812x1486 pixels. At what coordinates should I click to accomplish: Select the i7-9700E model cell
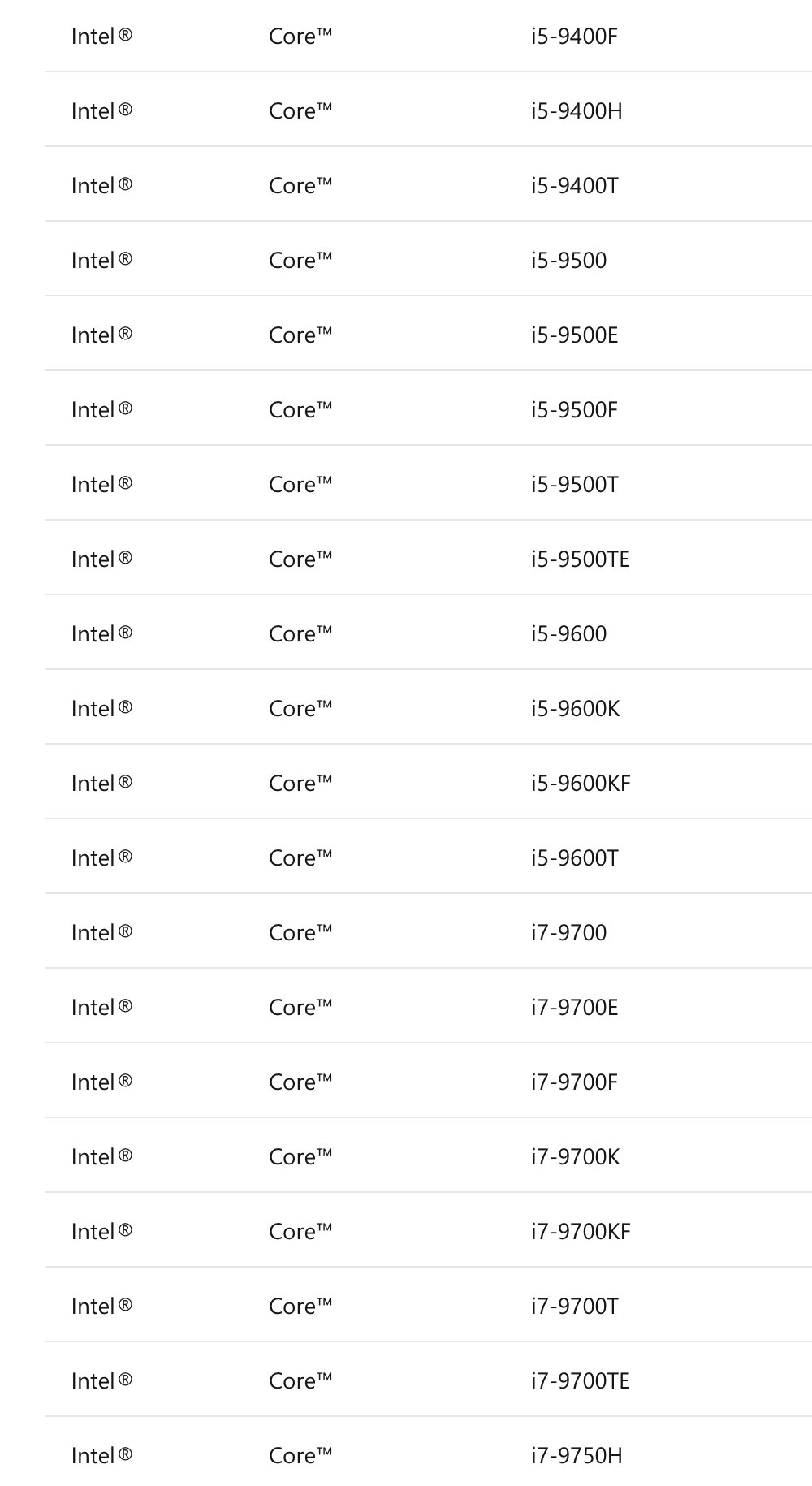[574, 1008]
